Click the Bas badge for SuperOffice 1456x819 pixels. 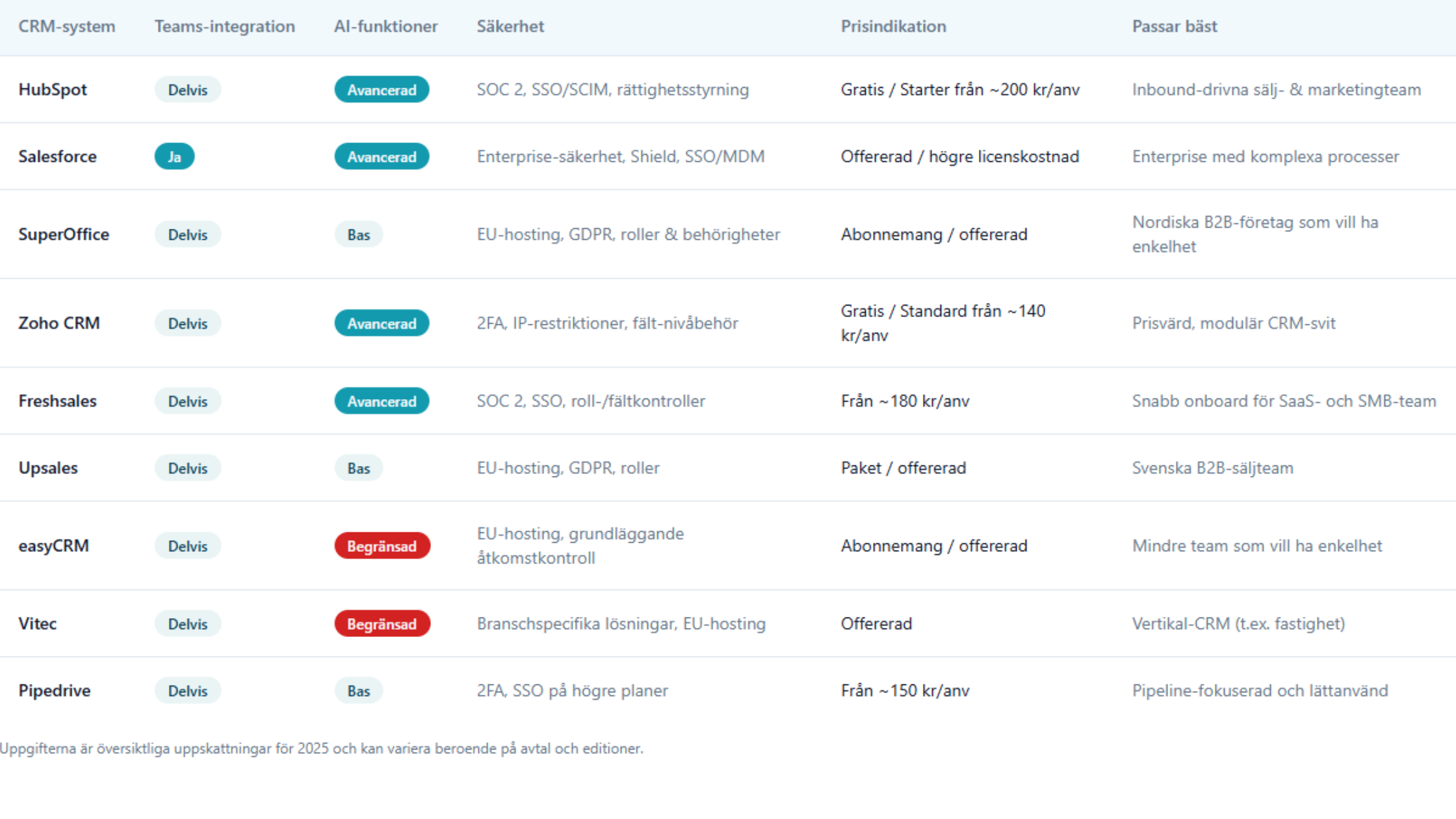[x=358, y=235]
